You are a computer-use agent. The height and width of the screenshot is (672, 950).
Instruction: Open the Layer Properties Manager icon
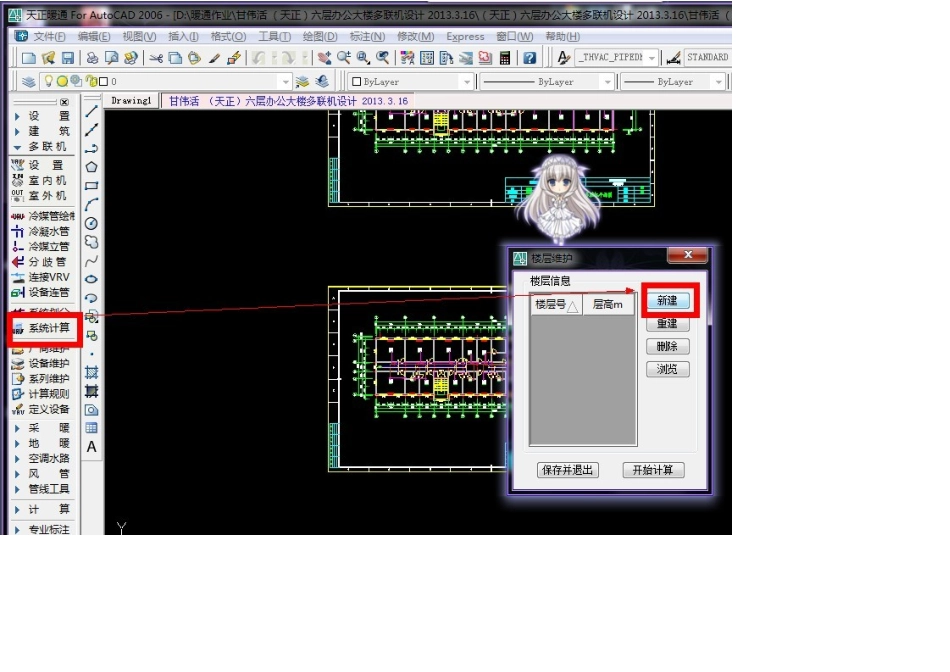pyautogui.click(x=28, y=82)
